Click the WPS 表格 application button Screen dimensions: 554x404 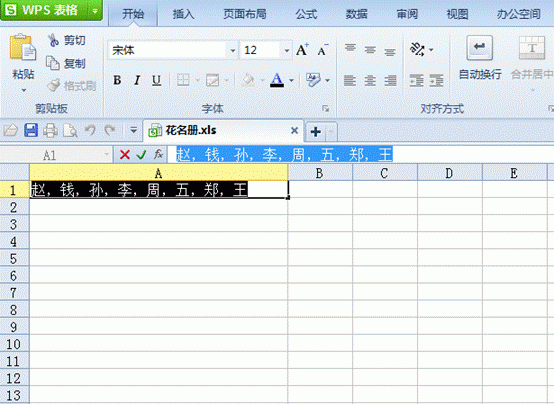pyautogui.click(x=51, y=10)
